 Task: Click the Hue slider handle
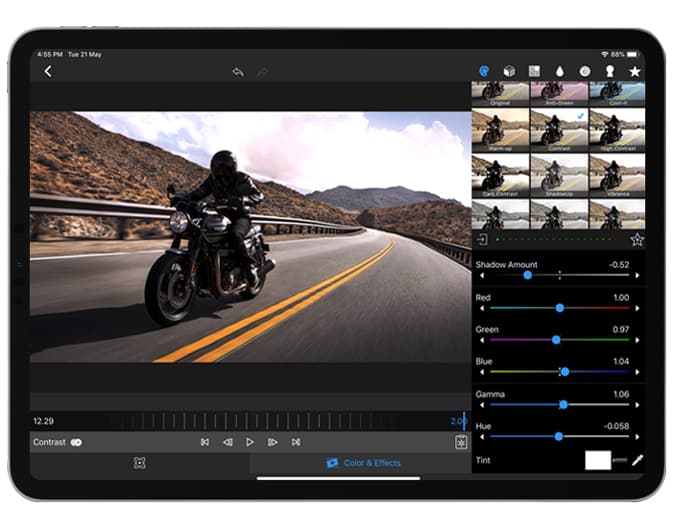pyautogui.click(x=559, y=437)
